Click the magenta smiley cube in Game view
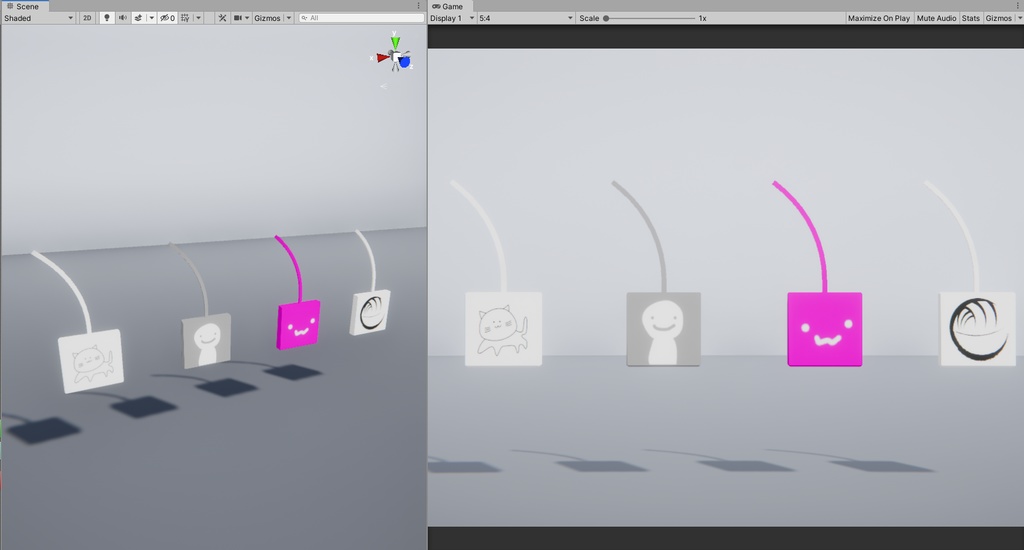This screenshot has height=550, width=1024. 825,329
